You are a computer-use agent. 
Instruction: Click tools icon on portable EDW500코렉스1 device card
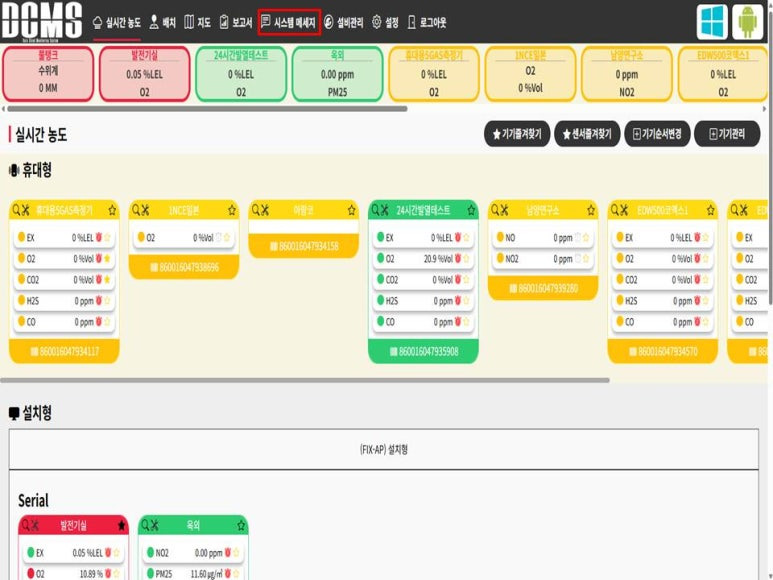[624, 210]
